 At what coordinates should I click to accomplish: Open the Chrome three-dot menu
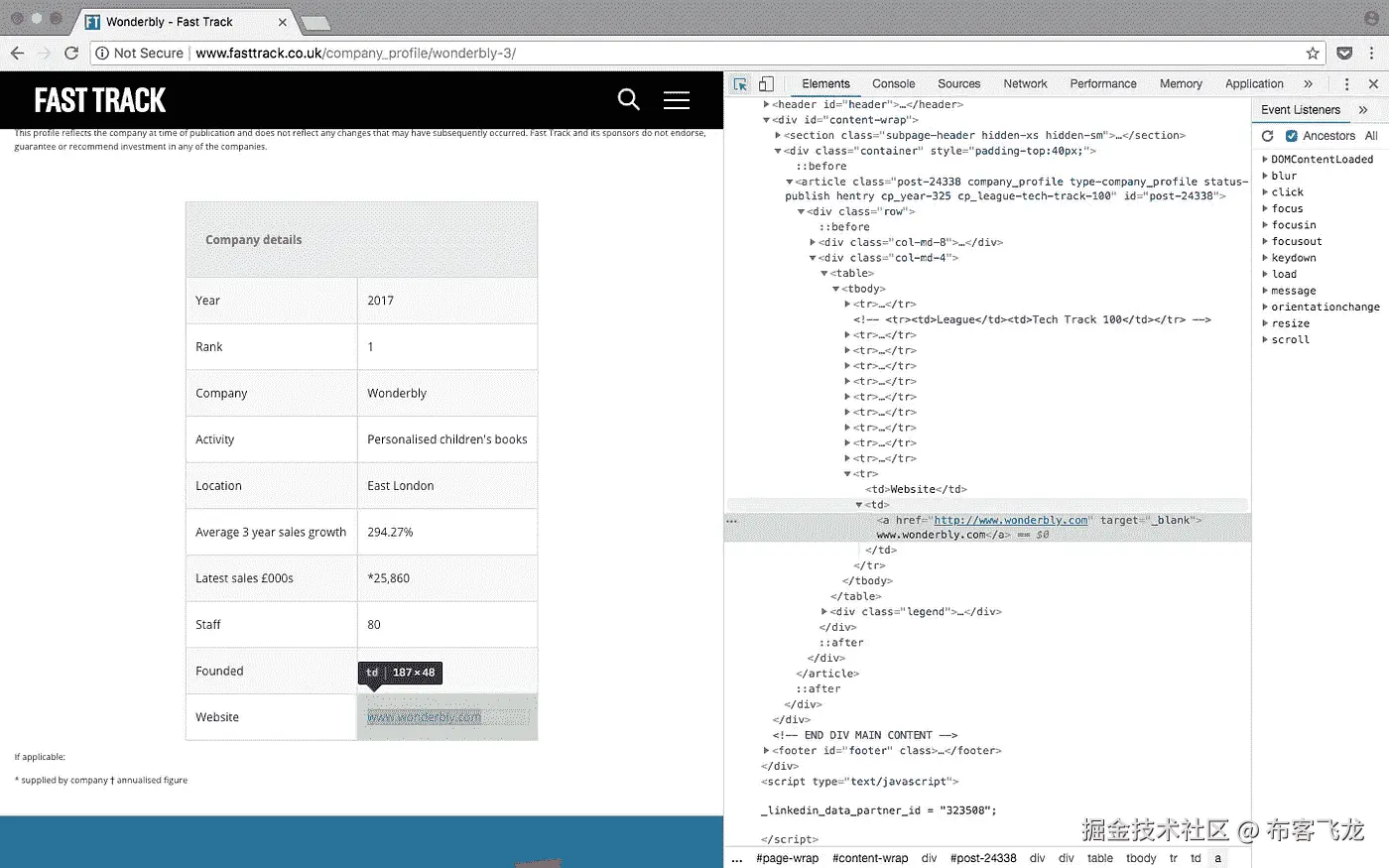point(1373,53)
